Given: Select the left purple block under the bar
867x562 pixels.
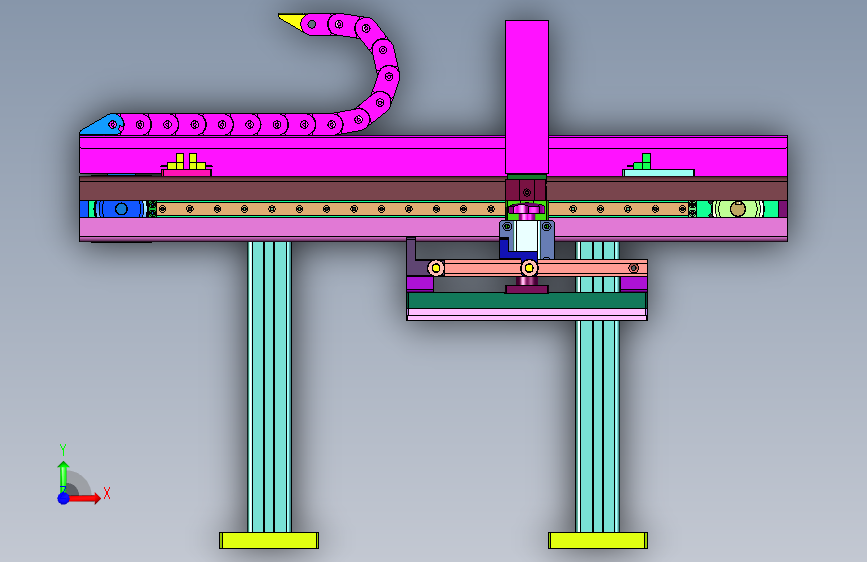Looking at the screenshot, I should 420,284.
